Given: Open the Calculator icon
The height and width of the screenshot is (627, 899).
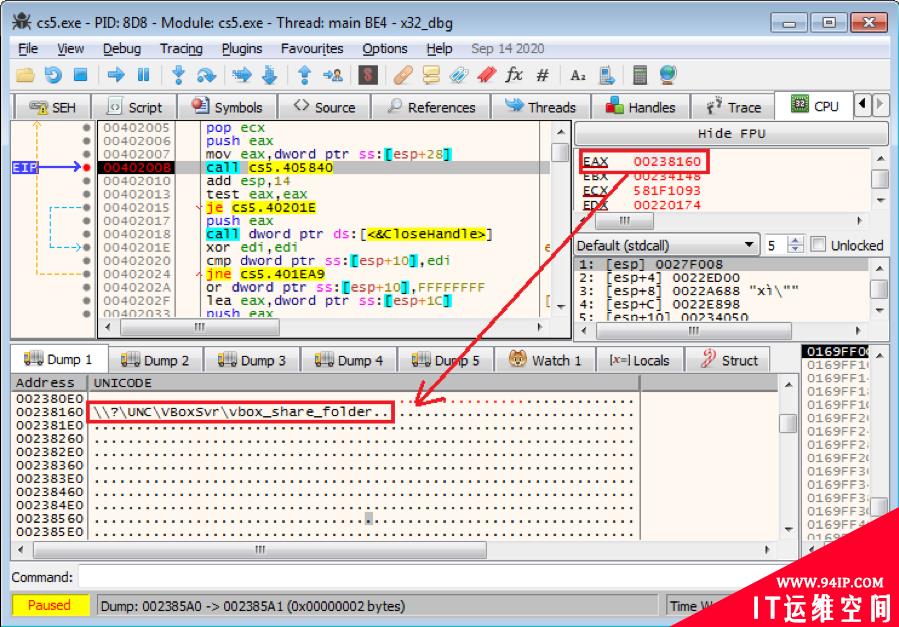Looking at the screenshot, I should tap(640, 75).
